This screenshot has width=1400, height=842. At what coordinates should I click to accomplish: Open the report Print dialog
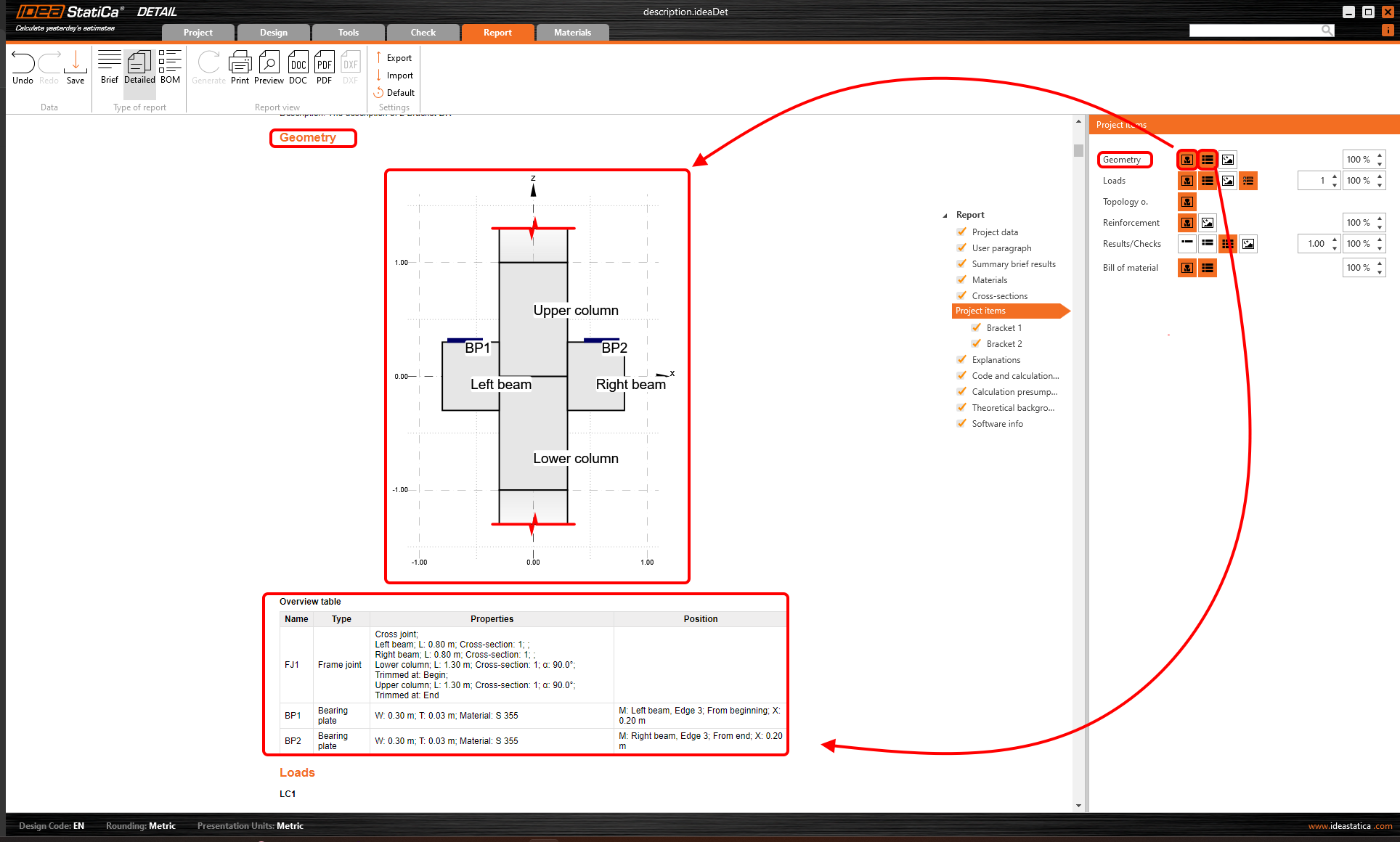[240, 68]
